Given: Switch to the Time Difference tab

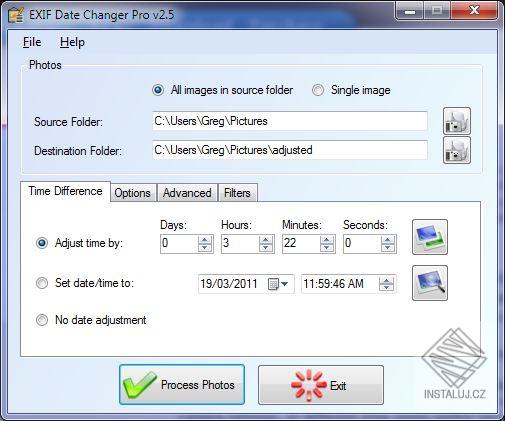Looking at the screenshot, I should tap(65, 191).
